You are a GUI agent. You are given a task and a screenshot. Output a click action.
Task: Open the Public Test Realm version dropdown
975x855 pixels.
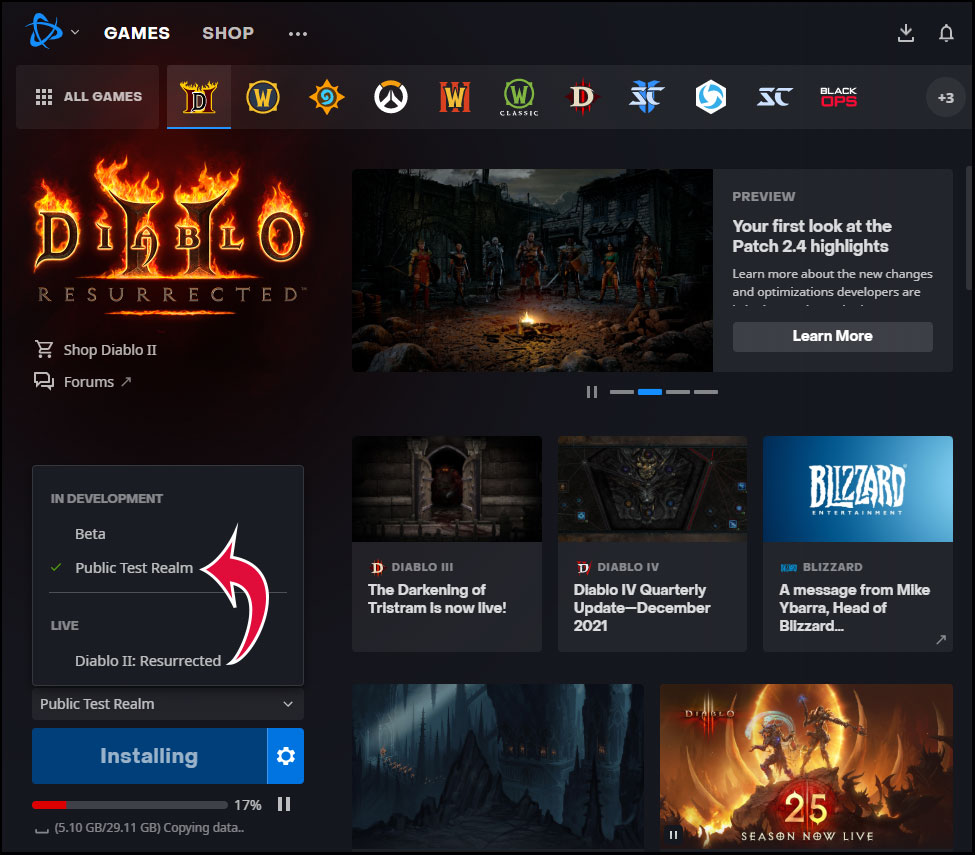(168, 704)
